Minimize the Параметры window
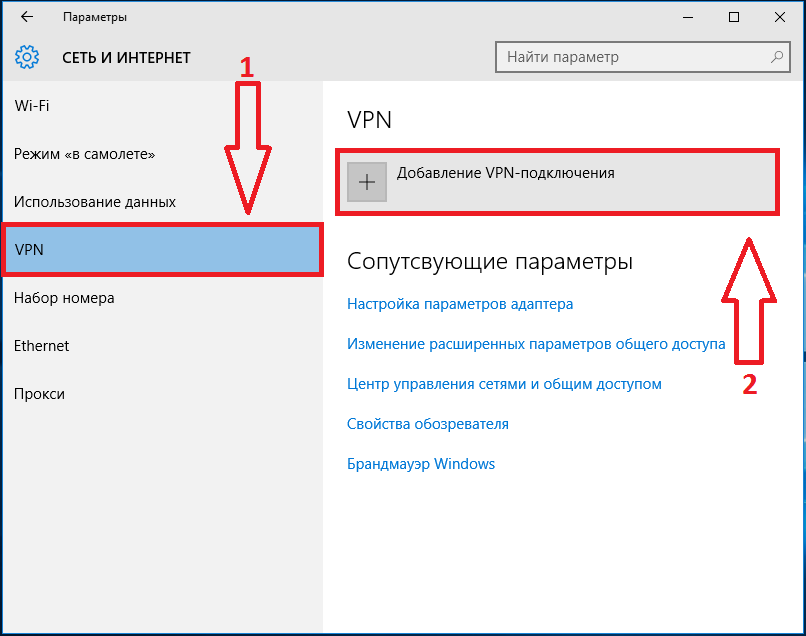The image size is (806, 636). [x=688, y=17]
